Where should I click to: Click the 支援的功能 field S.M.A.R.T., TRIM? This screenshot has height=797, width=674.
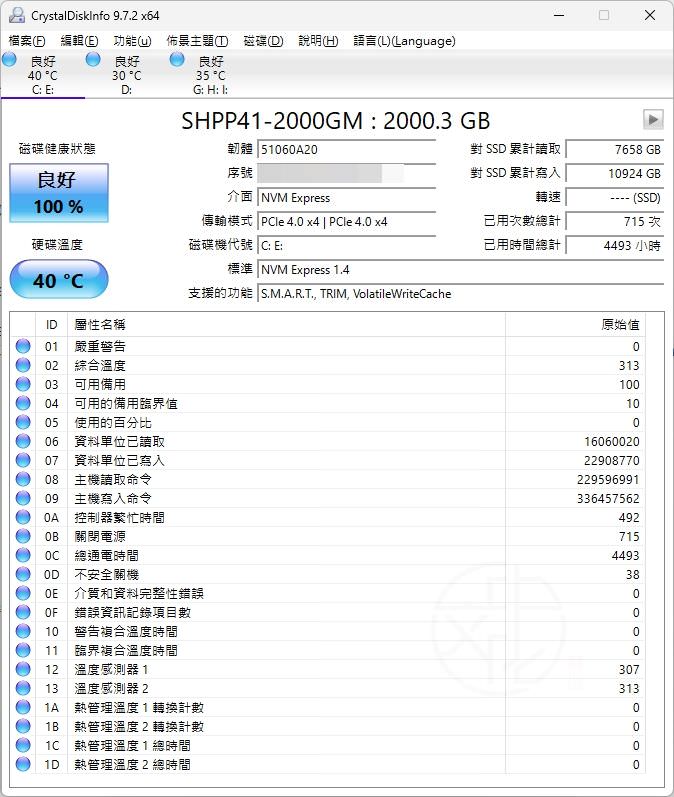pyautogui.click(x=461, y=294)
